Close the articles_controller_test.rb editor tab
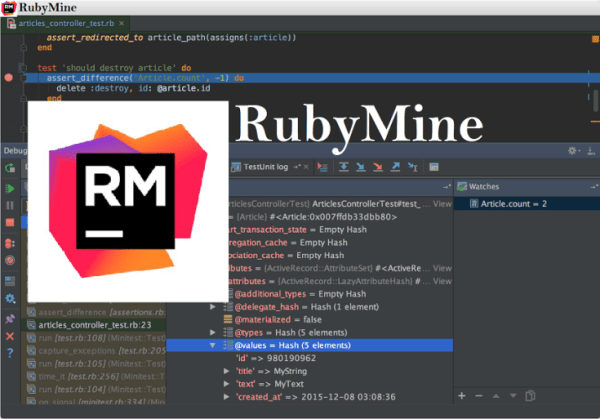 tap(121, 23)
